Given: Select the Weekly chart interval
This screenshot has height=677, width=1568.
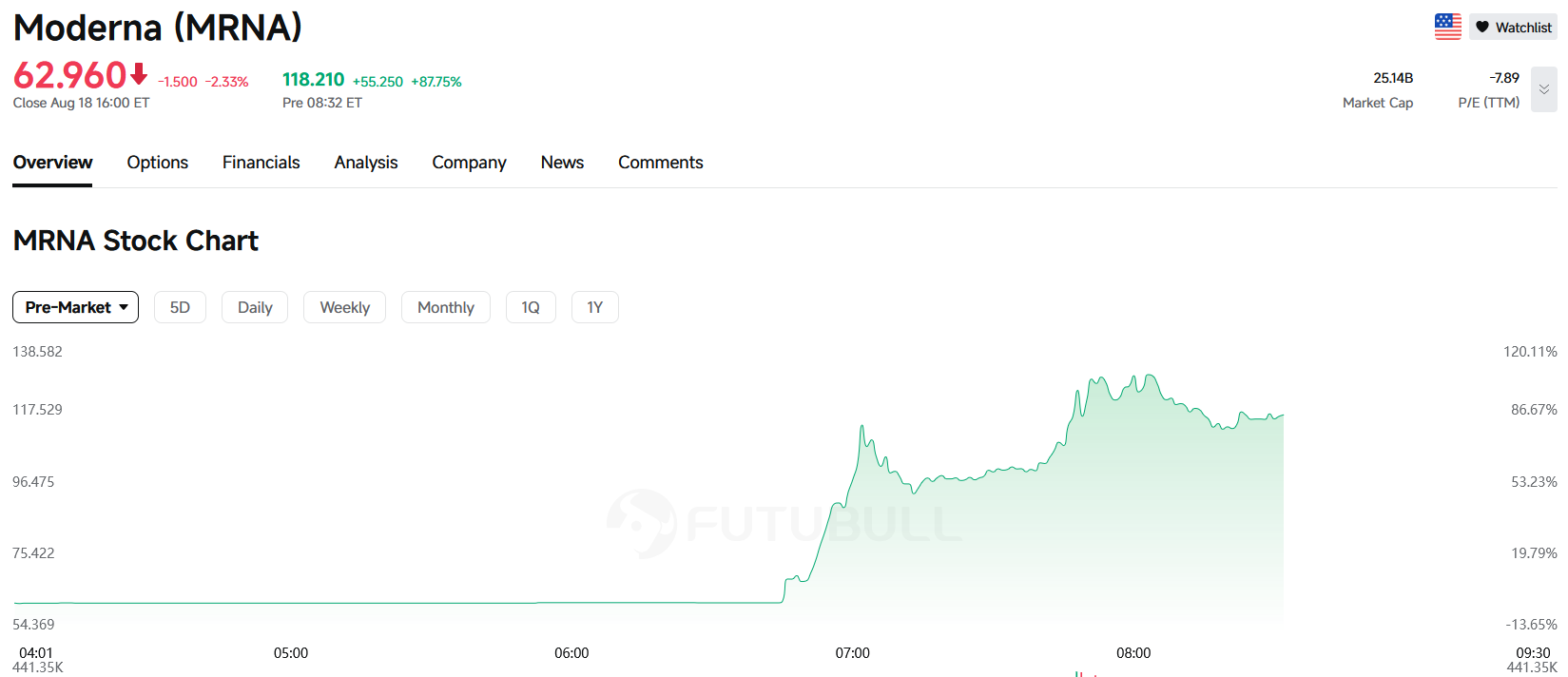Looking at the screenshot, I should coord(344,307).
